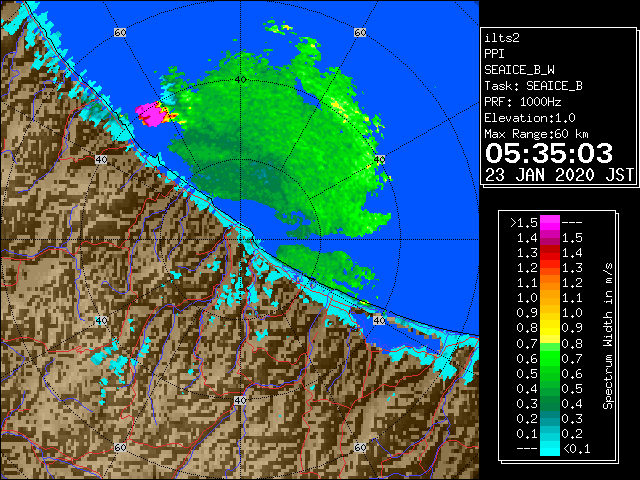Click the 'Task: SEAICE_B' line
Screen dimensions: 640x480
click(533, 86)
